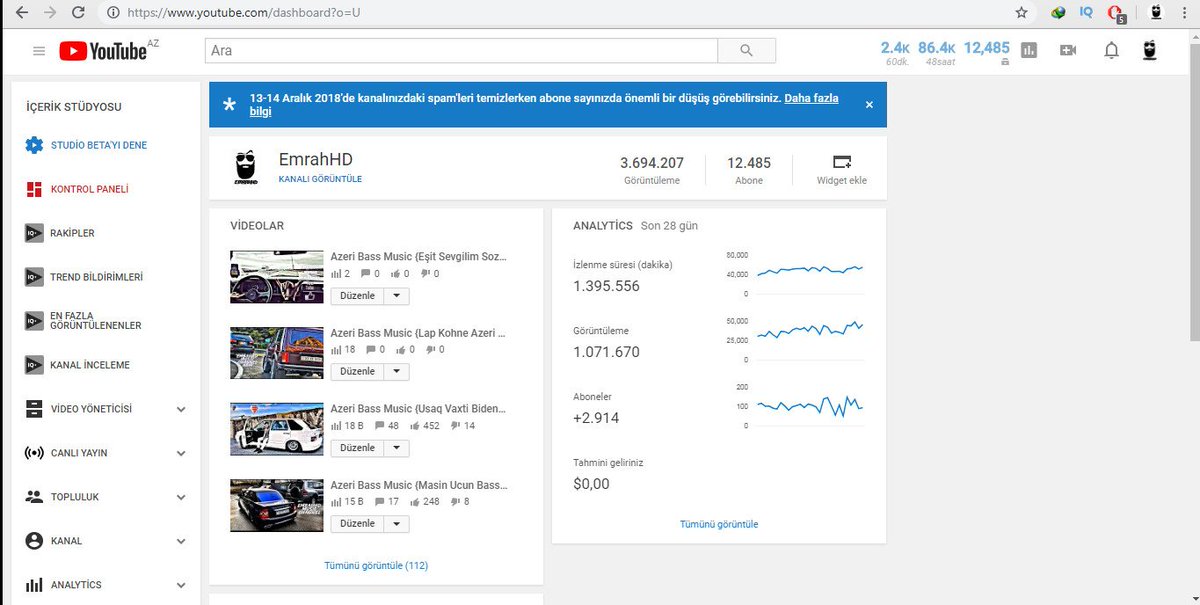Click the Studio Beta gear icon

coord(34,145)
